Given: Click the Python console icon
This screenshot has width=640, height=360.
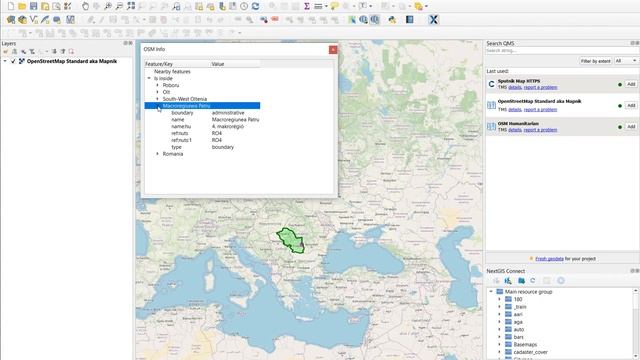Looking at the screenshot, I should [392, 19].
